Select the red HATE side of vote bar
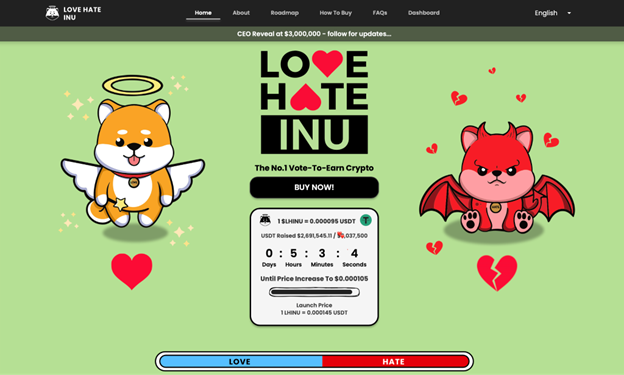 point(396,361)
